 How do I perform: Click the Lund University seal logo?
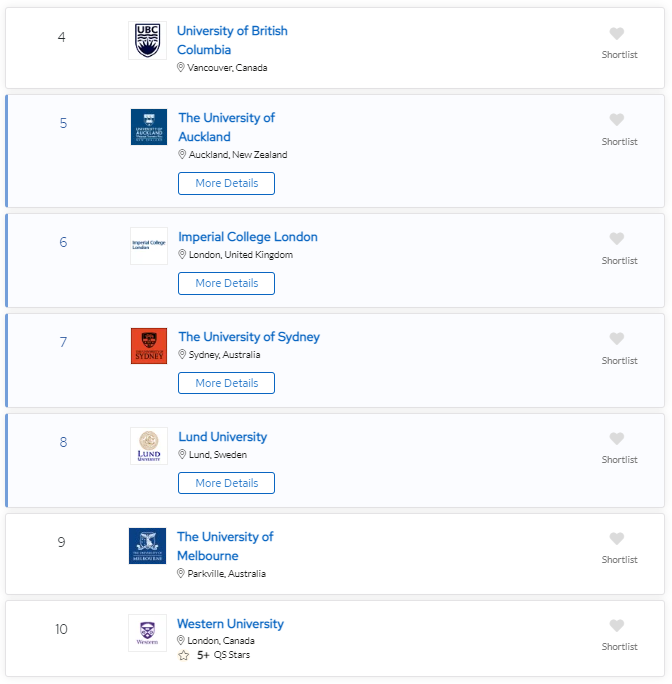149,446
